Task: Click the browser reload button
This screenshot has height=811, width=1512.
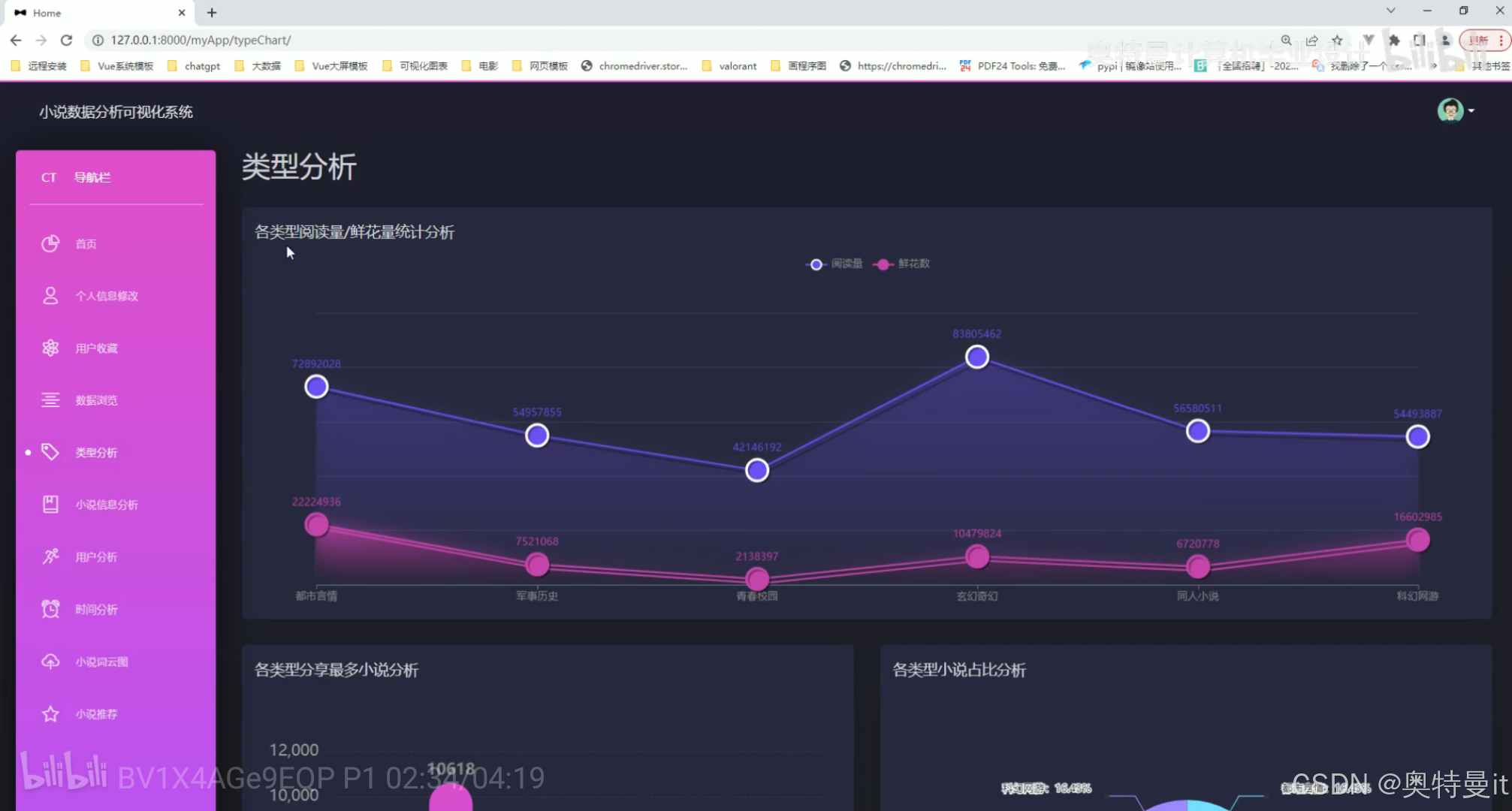Action: (x=66, y=41)
